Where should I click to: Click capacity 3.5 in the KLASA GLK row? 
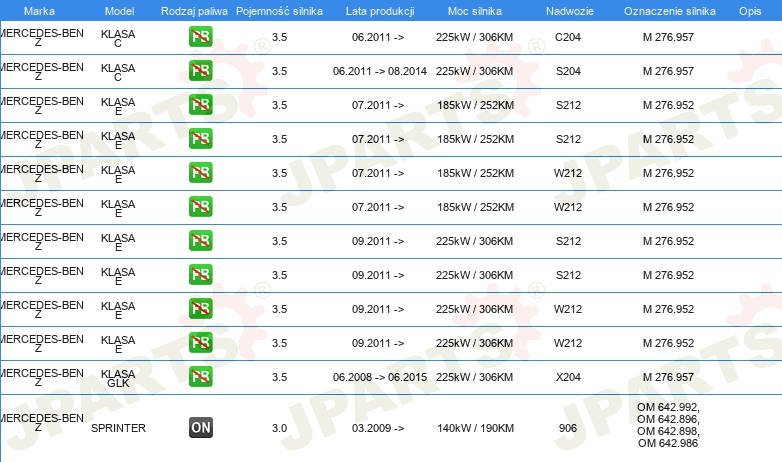279,377
